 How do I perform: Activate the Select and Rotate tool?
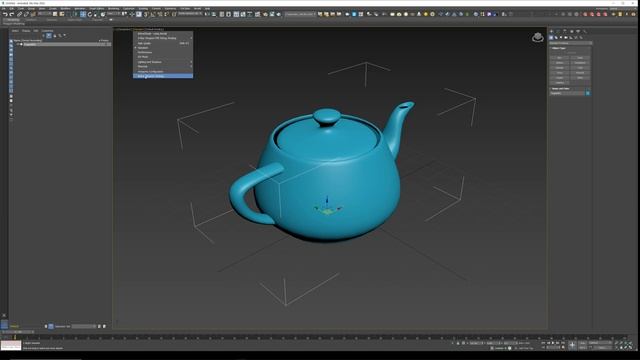click(90, 14)
